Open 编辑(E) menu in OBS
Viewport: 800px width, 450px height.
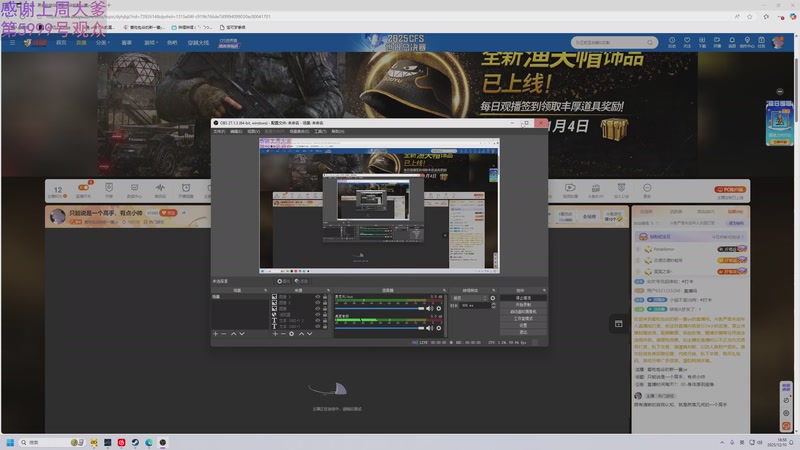[x=236, y=131]
